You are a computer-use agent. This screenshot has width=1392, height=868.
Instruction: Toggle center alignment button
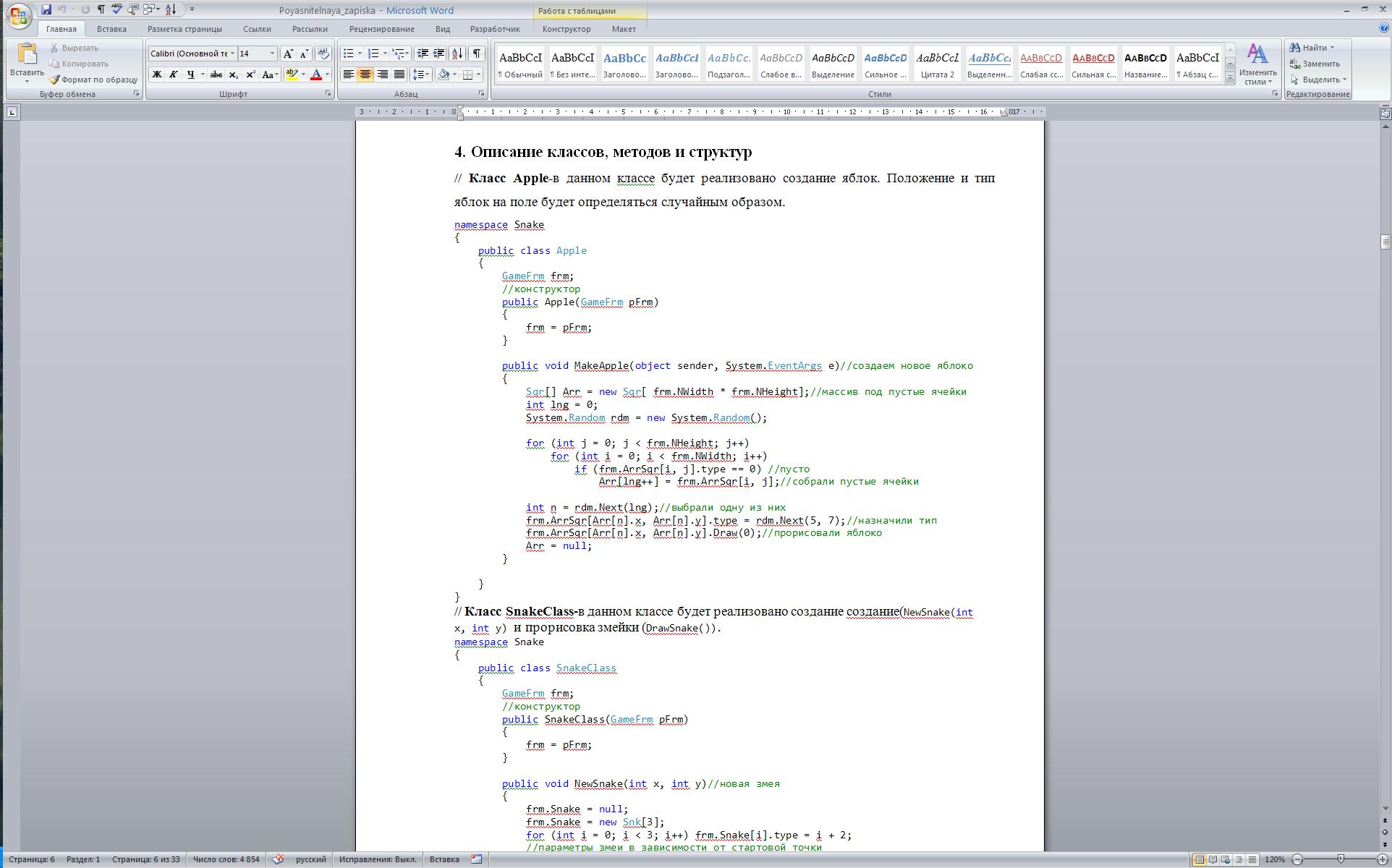click(x=365, y=75)
